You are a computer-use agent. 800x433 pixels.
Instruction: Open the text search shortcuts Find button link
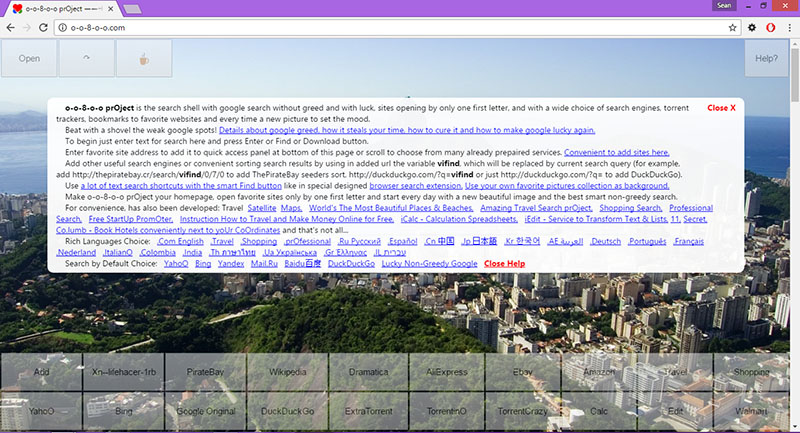[x=181, y=186]
